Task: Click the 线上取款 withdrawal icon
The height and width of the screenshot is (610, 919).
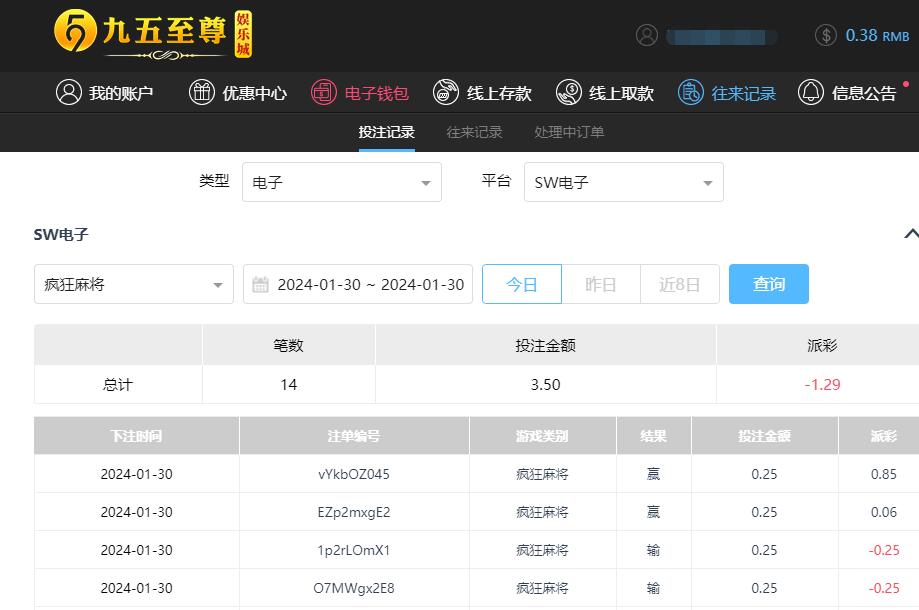Action: click(569, 93)
